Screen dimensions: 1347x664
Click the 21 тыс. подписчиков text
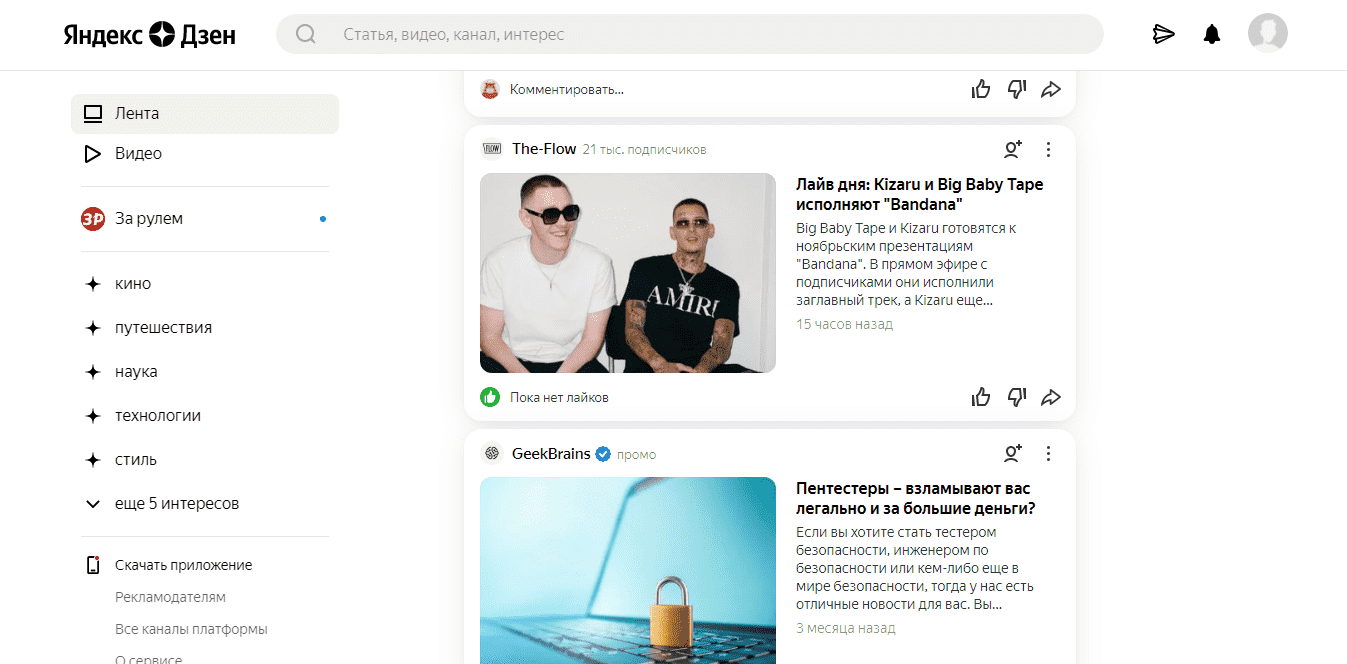point(645,150)
